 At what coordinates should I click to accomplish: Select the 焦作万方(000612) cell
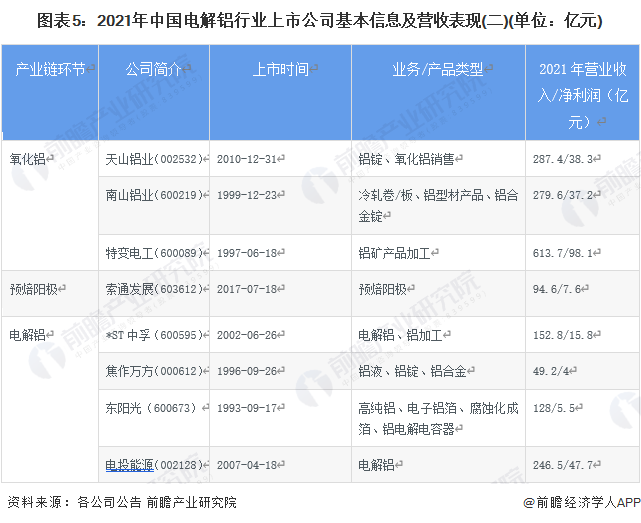point(154,371)
